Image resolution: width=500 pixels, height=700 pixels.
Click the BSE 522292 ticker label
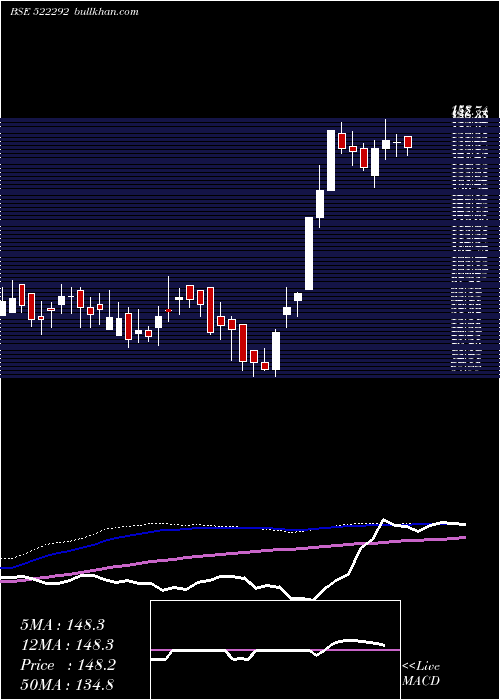pyautogui.click(x=39, y=12)
